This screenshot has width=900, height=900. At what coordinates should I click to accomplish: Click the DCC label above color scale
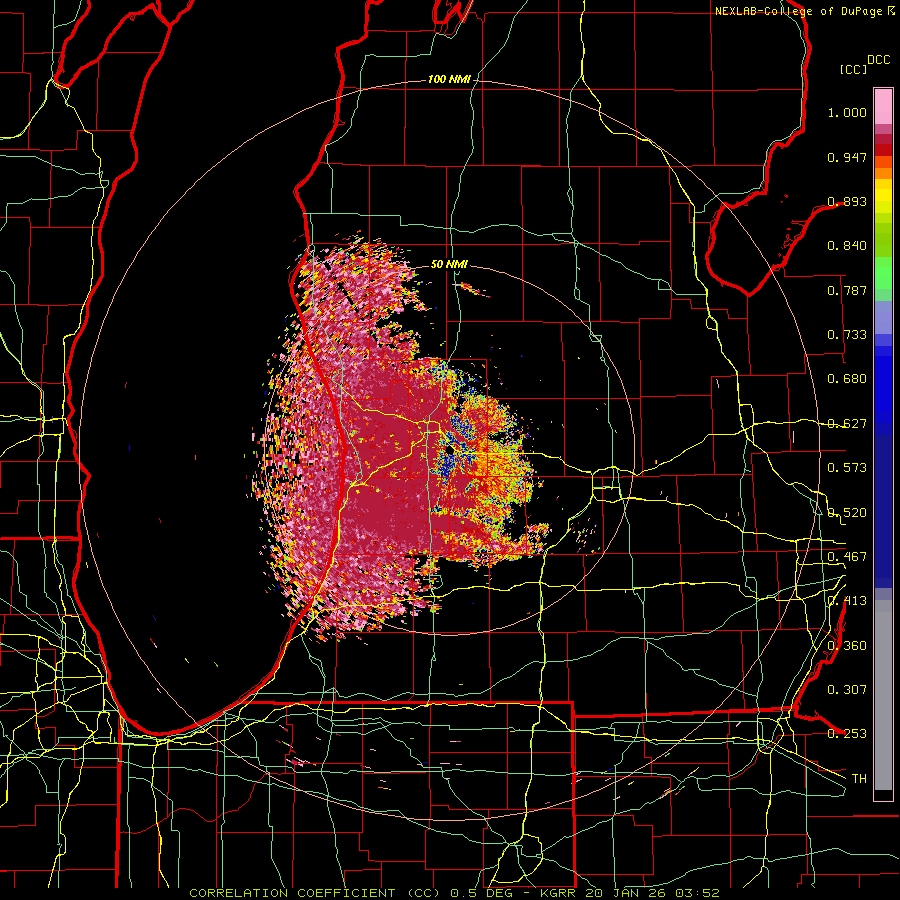(878, 60)
